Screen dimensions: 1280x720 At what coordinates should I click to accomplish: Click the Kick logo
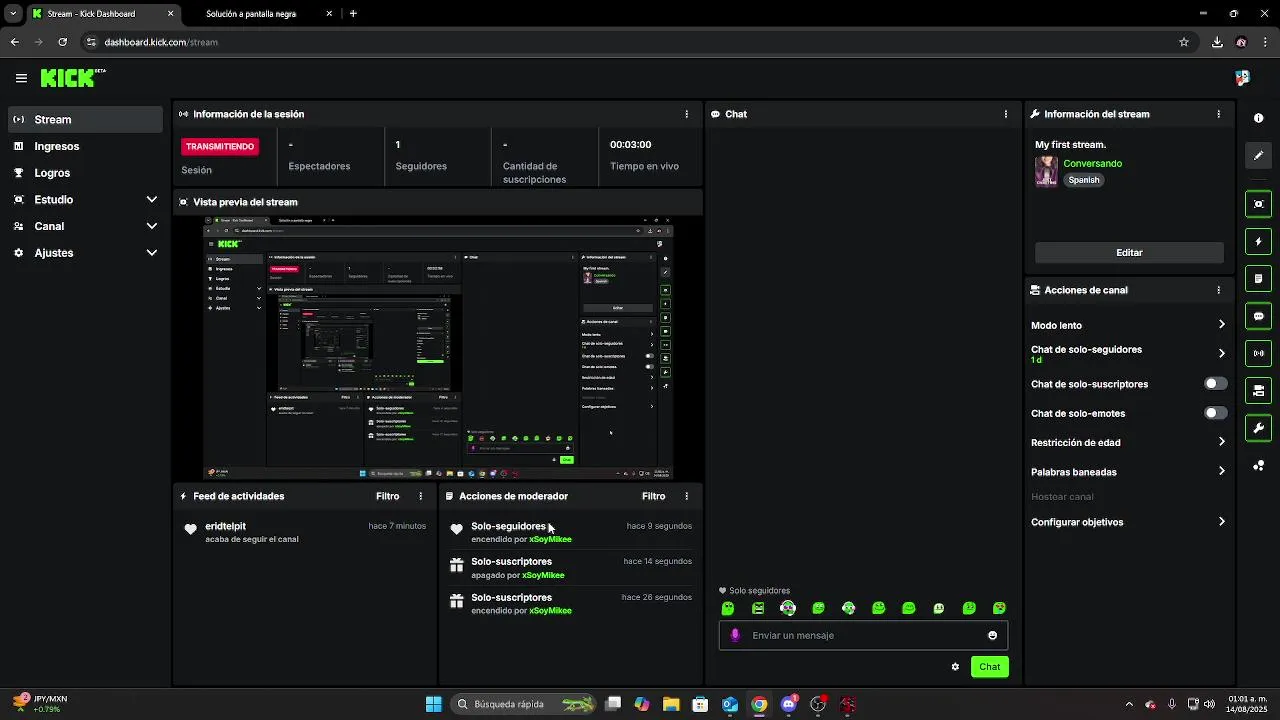pos(72,78)
